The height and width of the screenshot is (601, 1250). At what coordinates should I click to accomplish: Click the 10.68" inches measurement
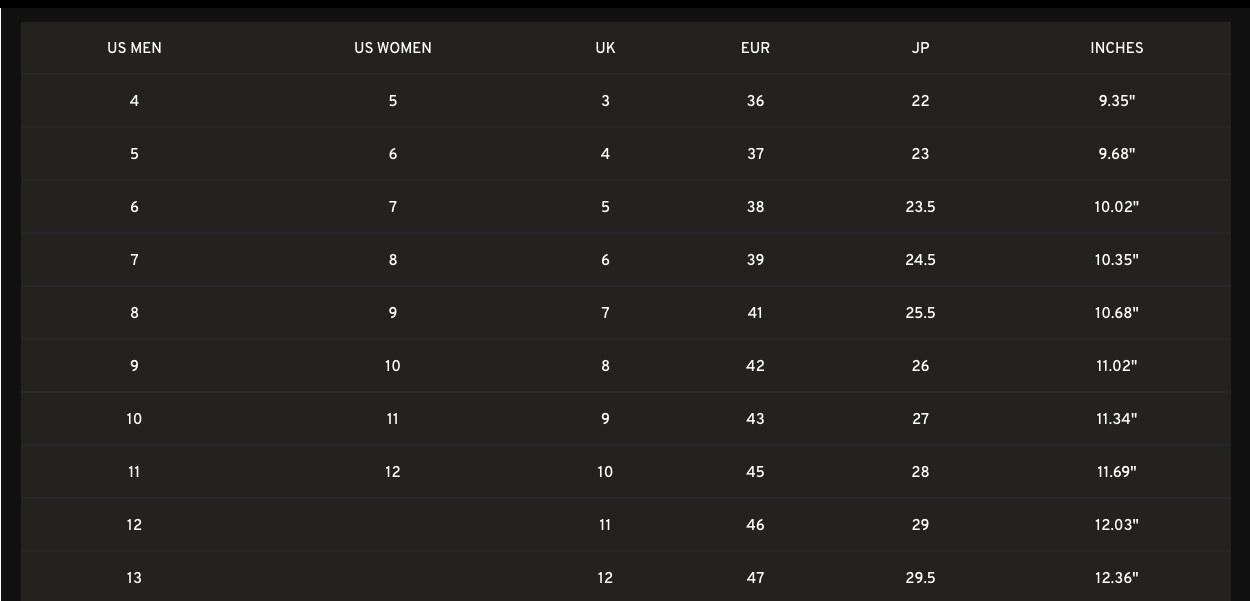tap(1116, 313)
